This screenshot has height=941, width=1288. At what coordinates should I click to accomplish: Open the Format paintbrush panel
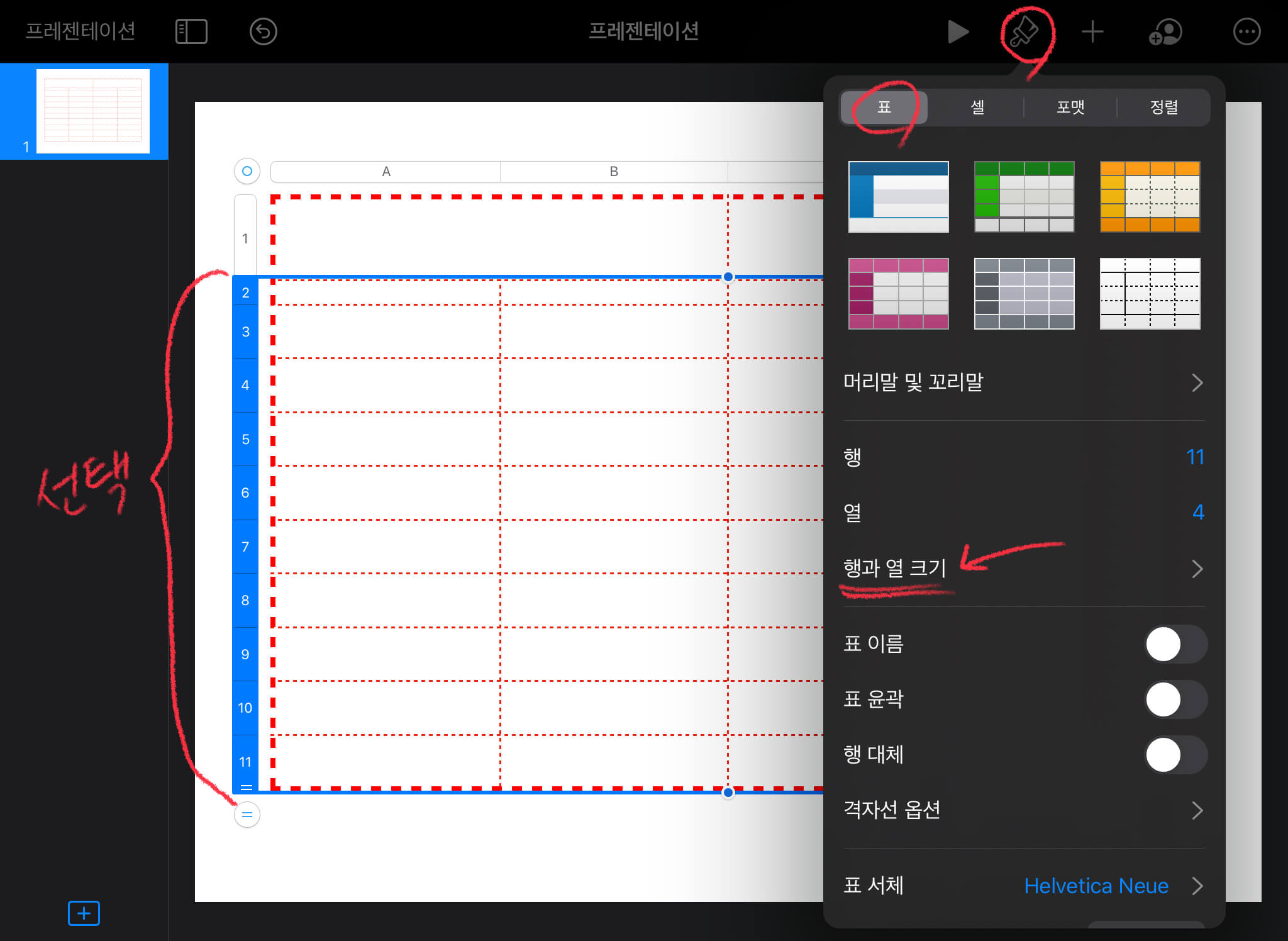pyautogui.click(x=1023, y=31)
